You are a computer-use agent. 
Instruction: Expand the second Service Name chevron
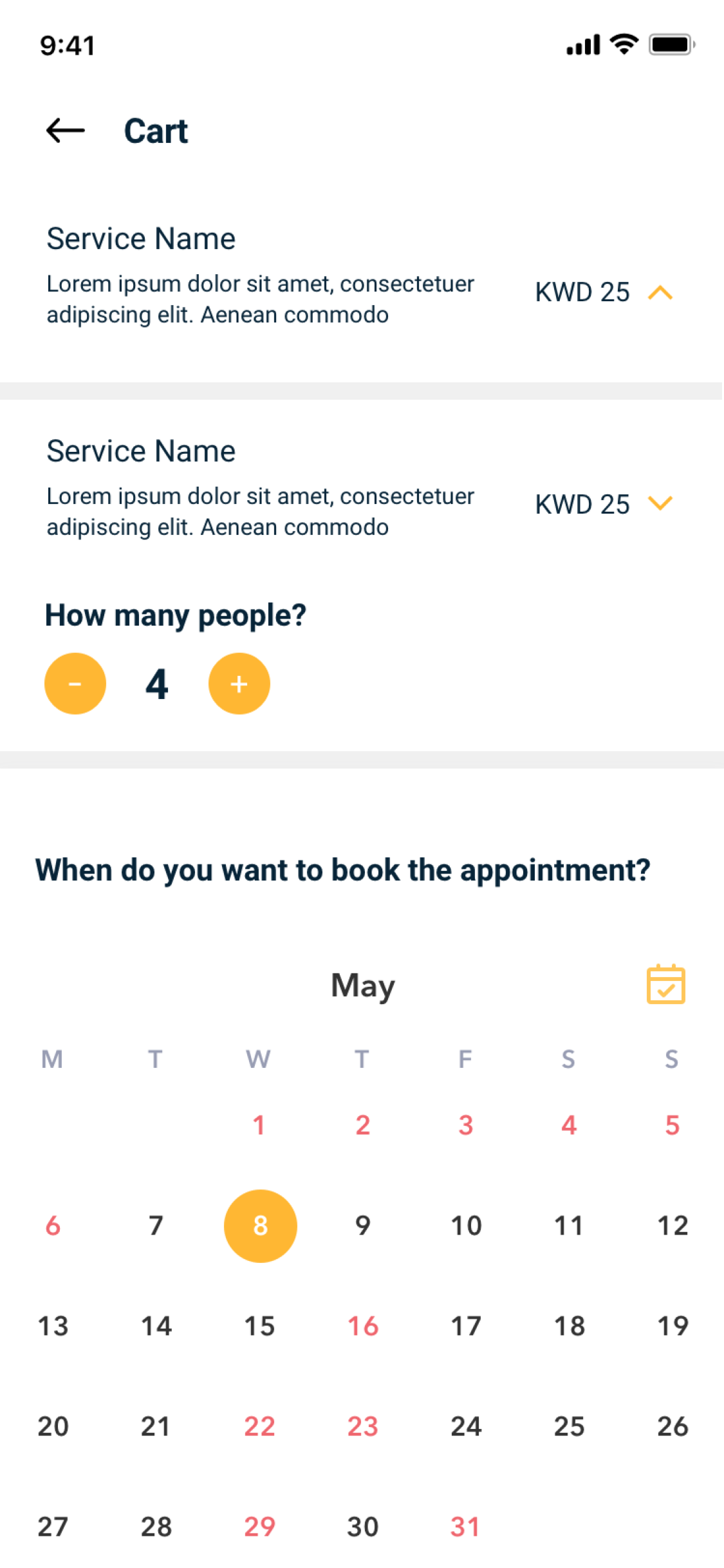point(660,503)
